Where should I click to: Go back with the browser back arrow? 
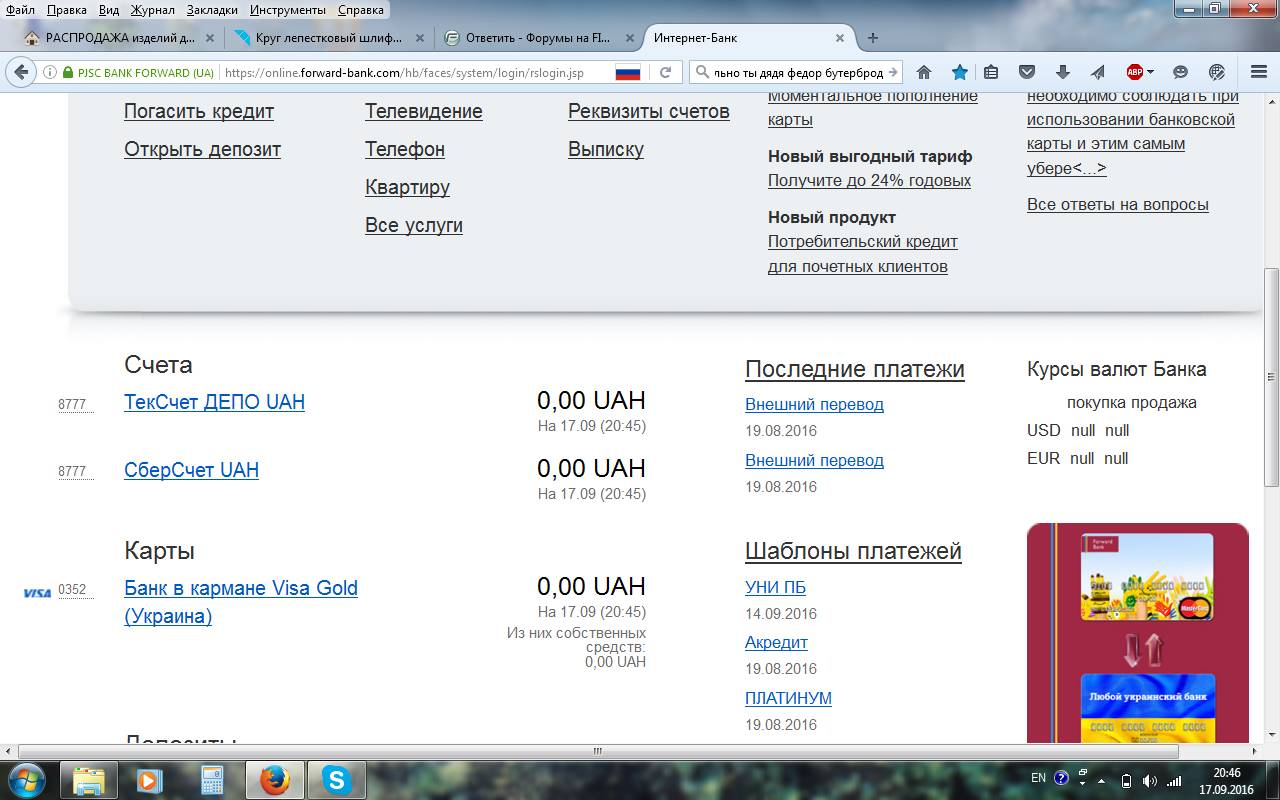point(21,72)
